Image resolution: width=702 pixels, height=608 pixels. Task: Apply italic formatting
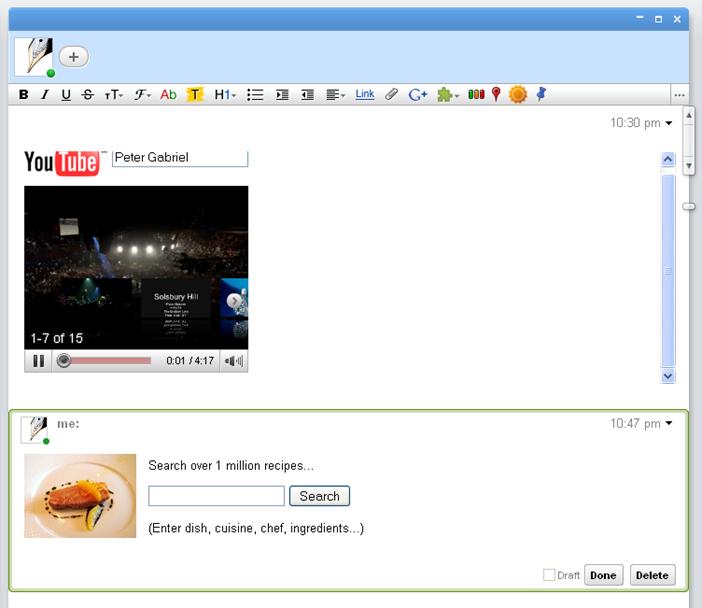coord(45,94)
